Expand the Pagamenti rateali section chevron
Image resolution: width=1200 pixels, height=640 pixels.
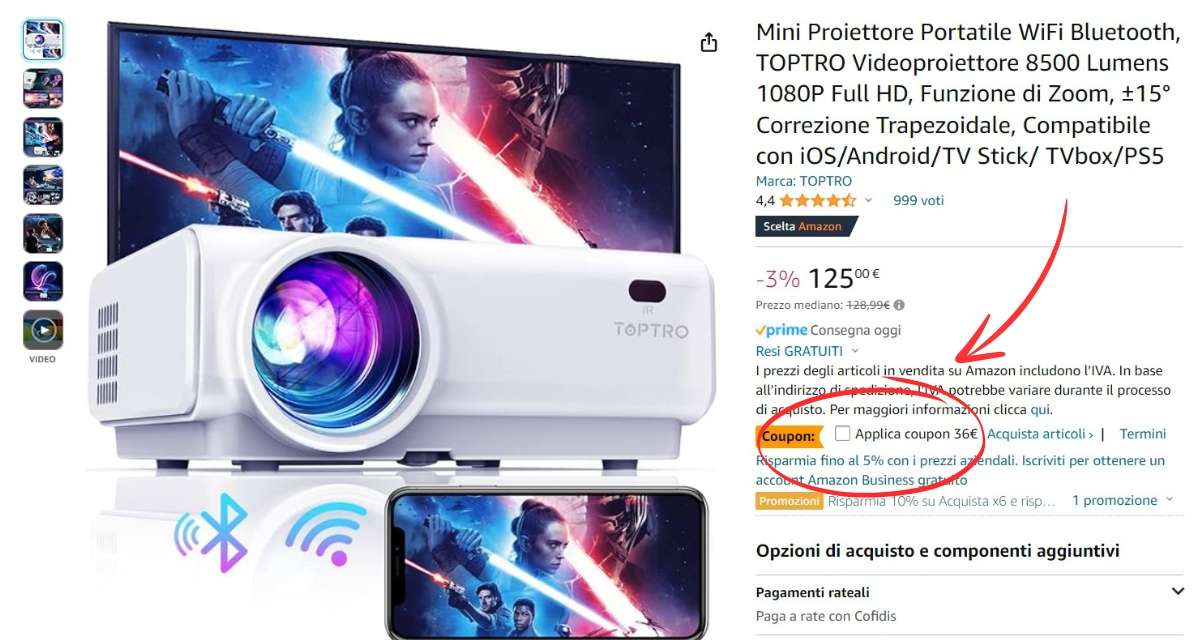pos(1176,592)
